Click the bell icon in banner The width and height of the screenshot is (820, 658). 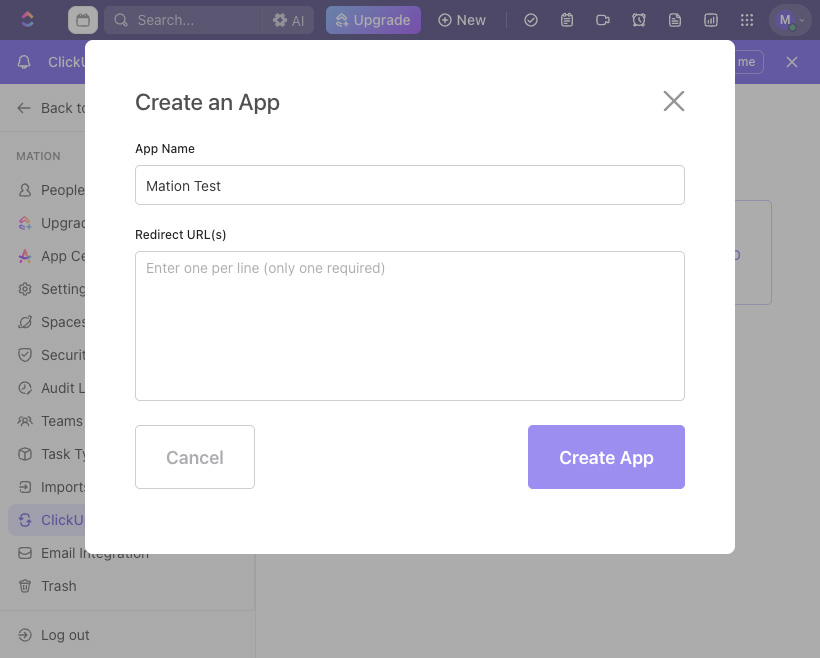tap(24, 62)
